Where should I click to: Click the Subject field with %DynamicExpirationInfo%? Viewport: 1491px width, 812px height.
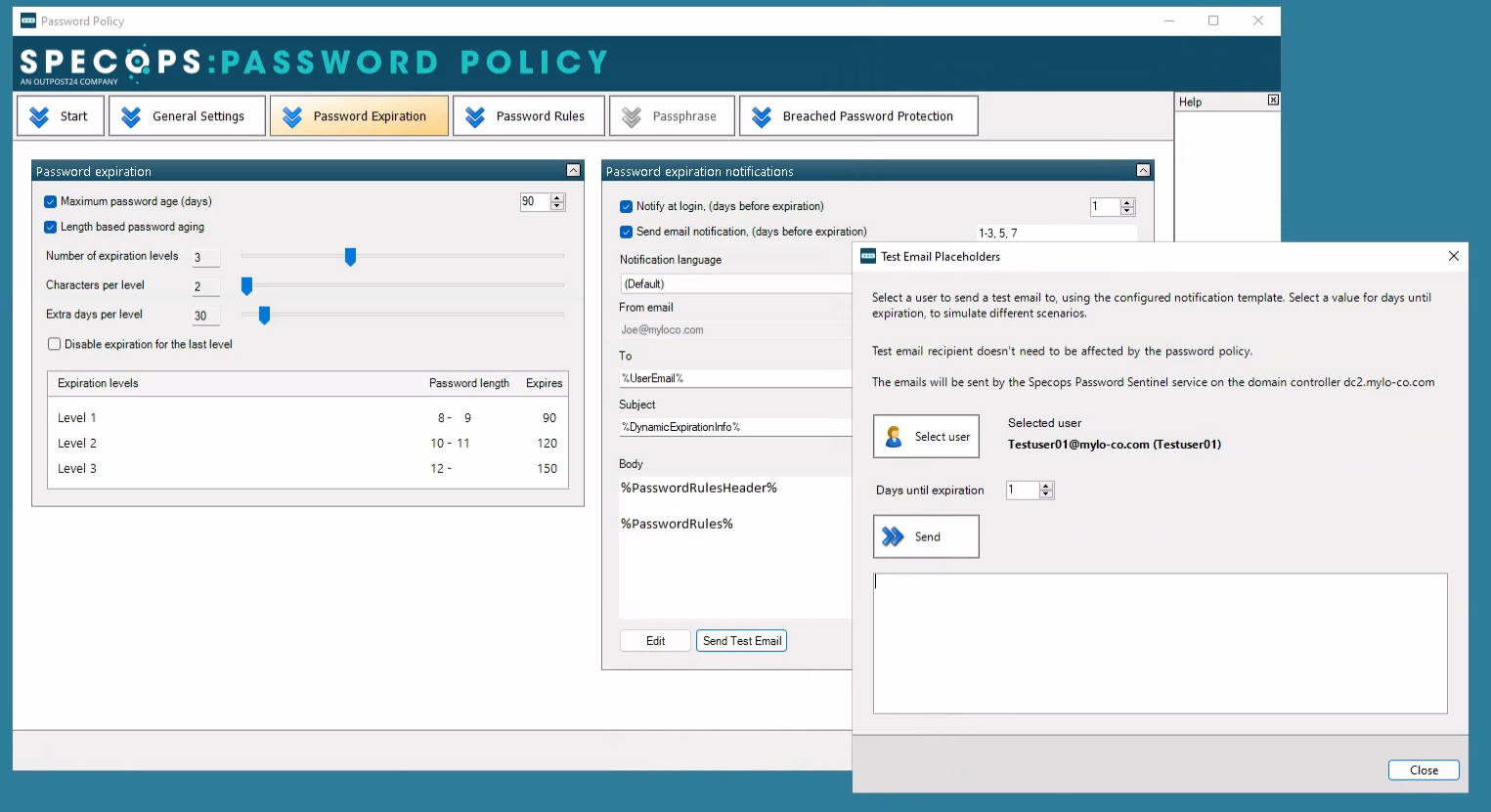tap(735, 427)
